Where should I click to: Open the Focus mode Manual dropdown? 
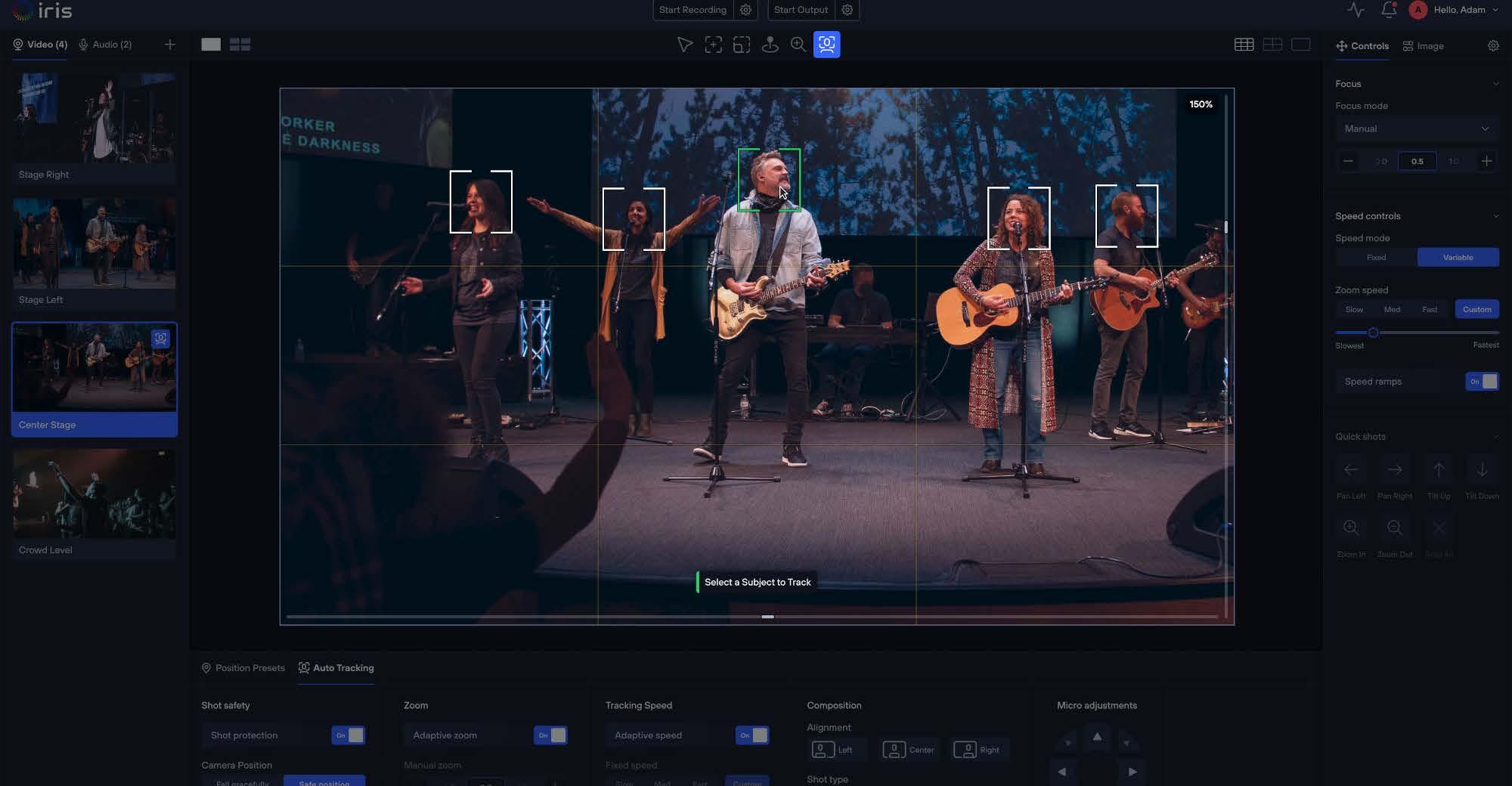click(1417, 129)
